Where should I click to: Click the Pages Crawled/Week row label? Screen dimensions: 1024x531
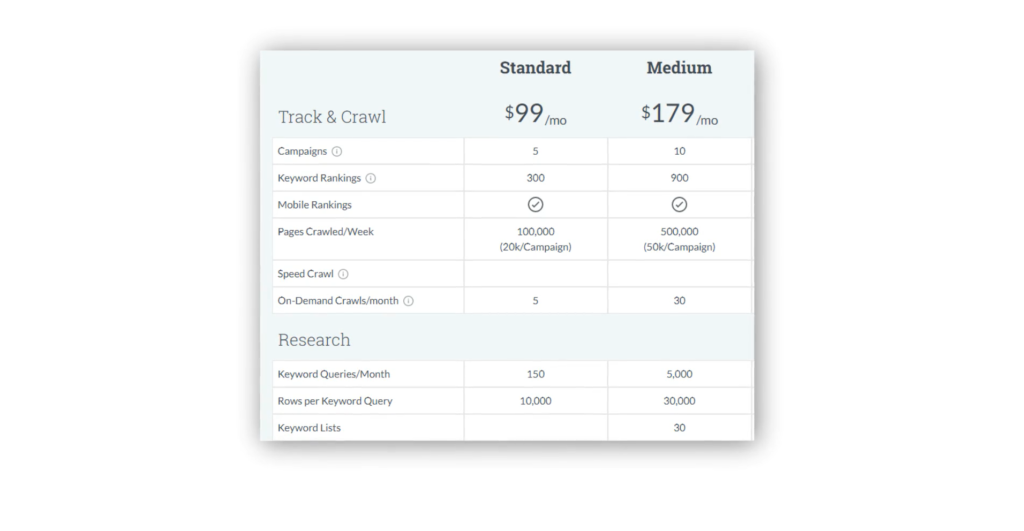pyautogui.click(x=325, y=232)
